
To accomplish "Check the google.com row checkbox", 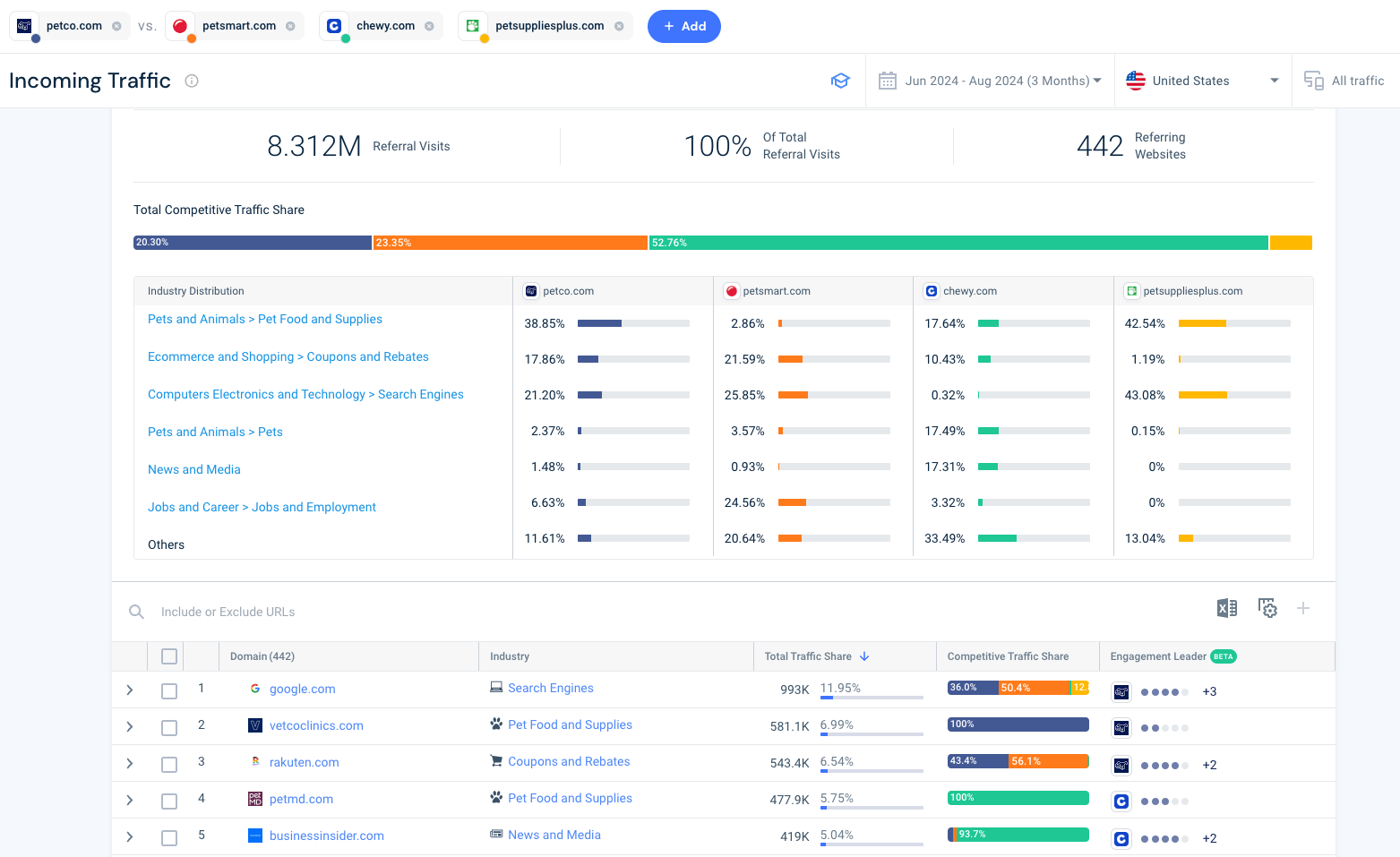I will tap(169, 691).
